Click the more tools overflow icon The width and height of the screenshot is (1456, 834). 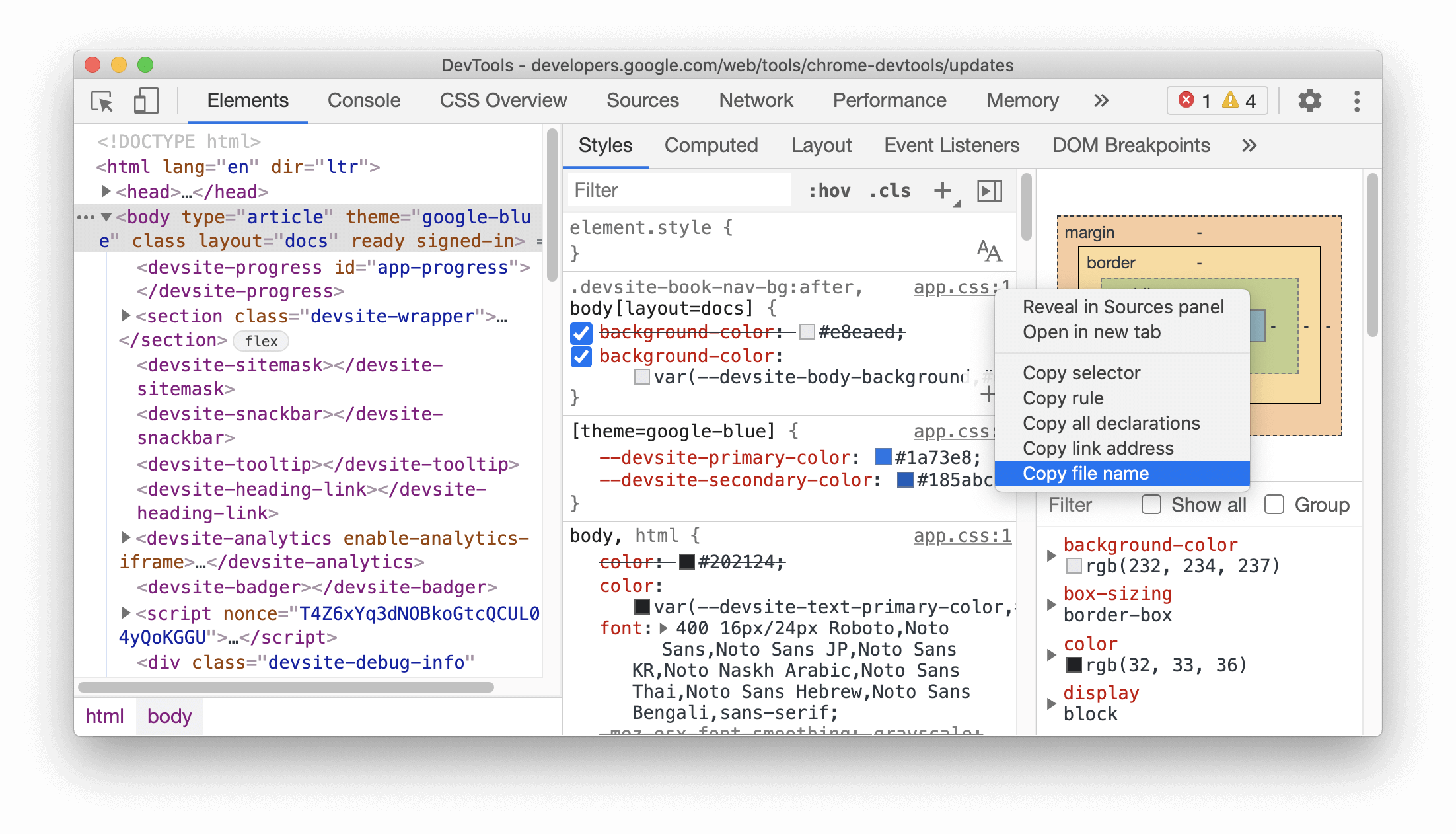[1100, 100]
